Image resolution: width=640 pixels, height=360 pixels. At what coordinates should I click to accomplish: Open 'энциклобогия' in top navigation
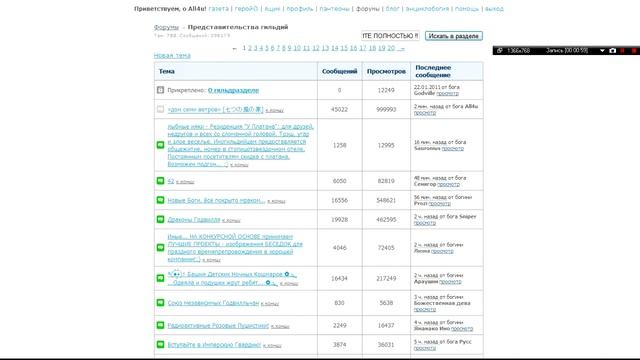point(427,9)
